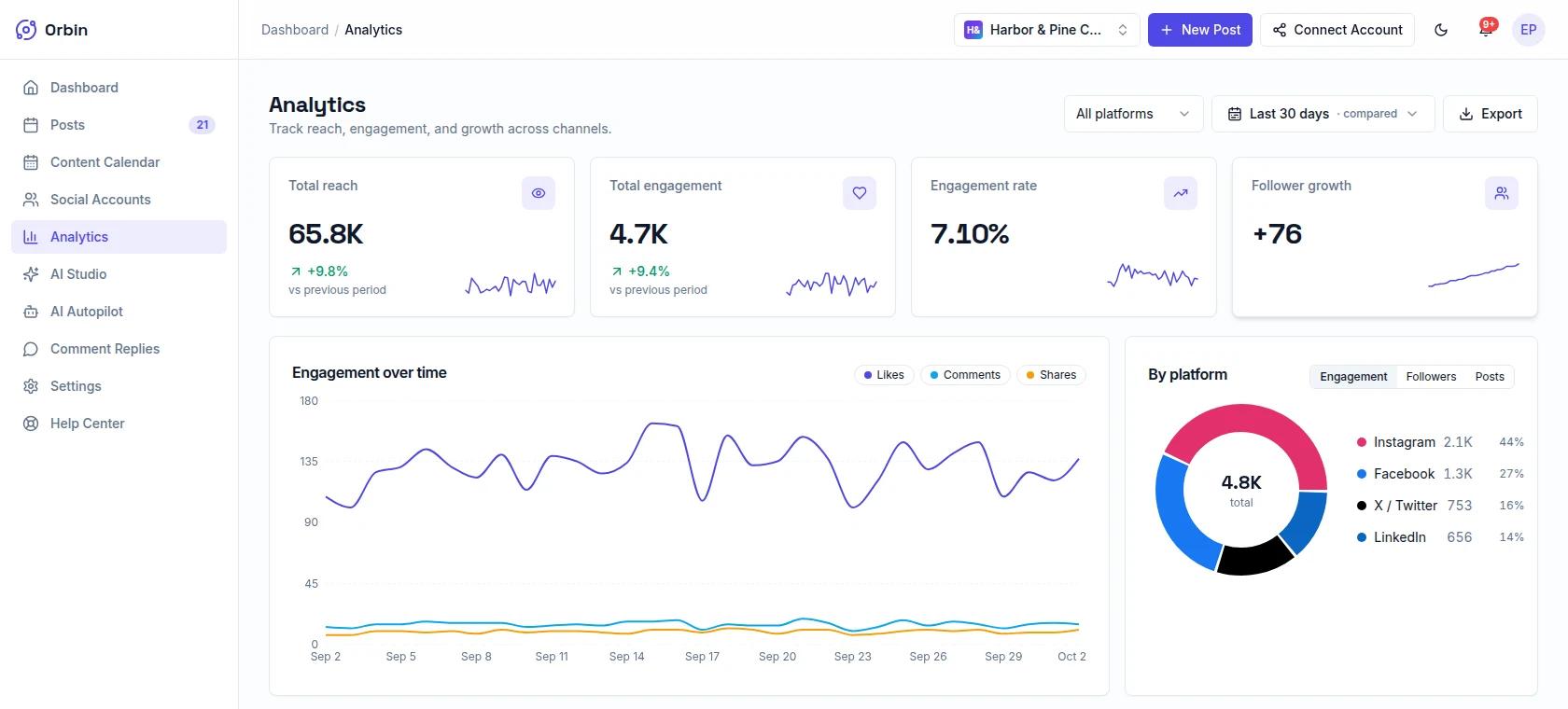Toggle dark mode moon icon
Screen dimensions: 1568x709
coord(1441,30)
